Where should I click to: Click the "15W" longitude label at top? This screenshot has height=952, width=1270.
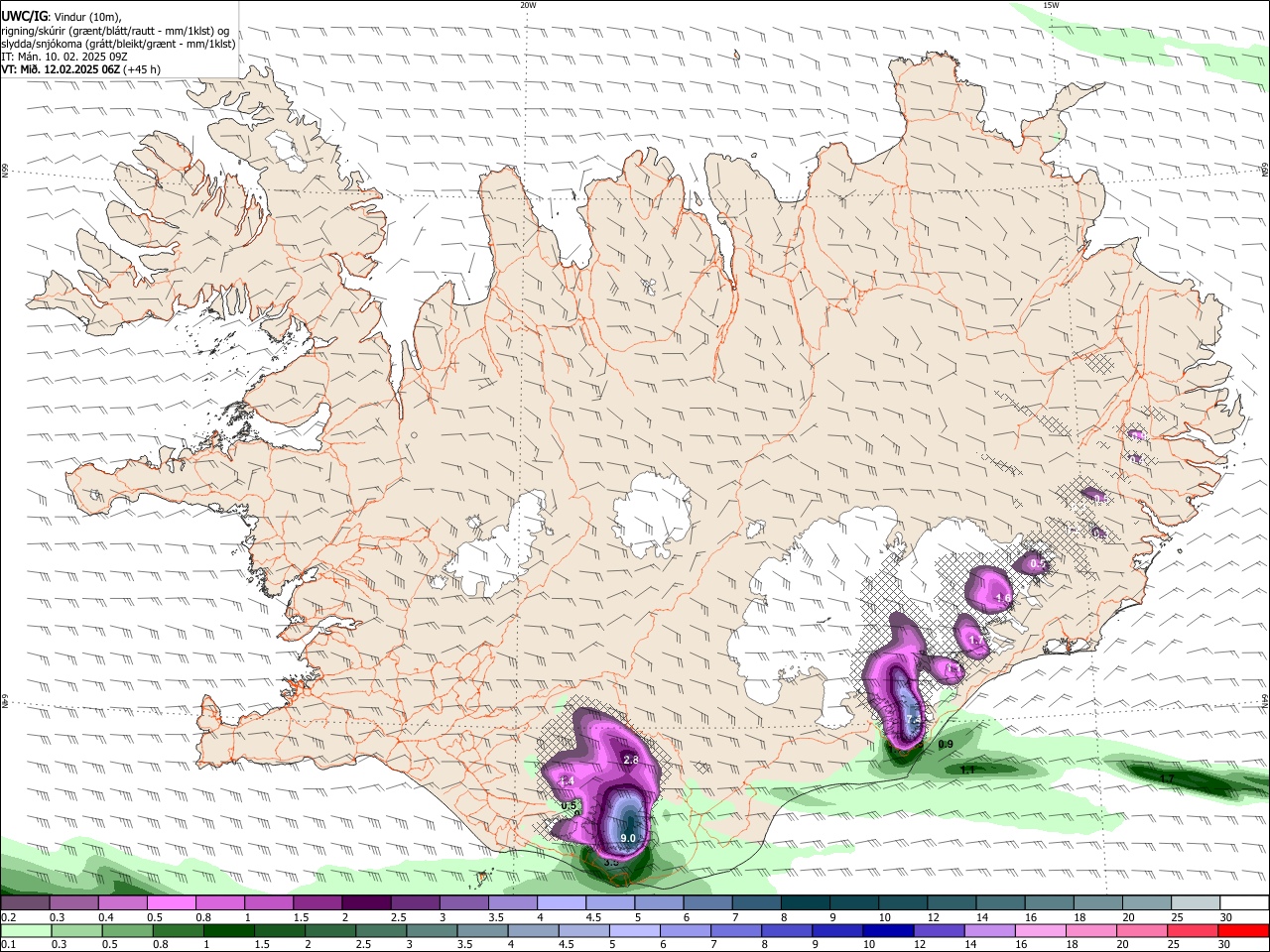(1051, 5)
